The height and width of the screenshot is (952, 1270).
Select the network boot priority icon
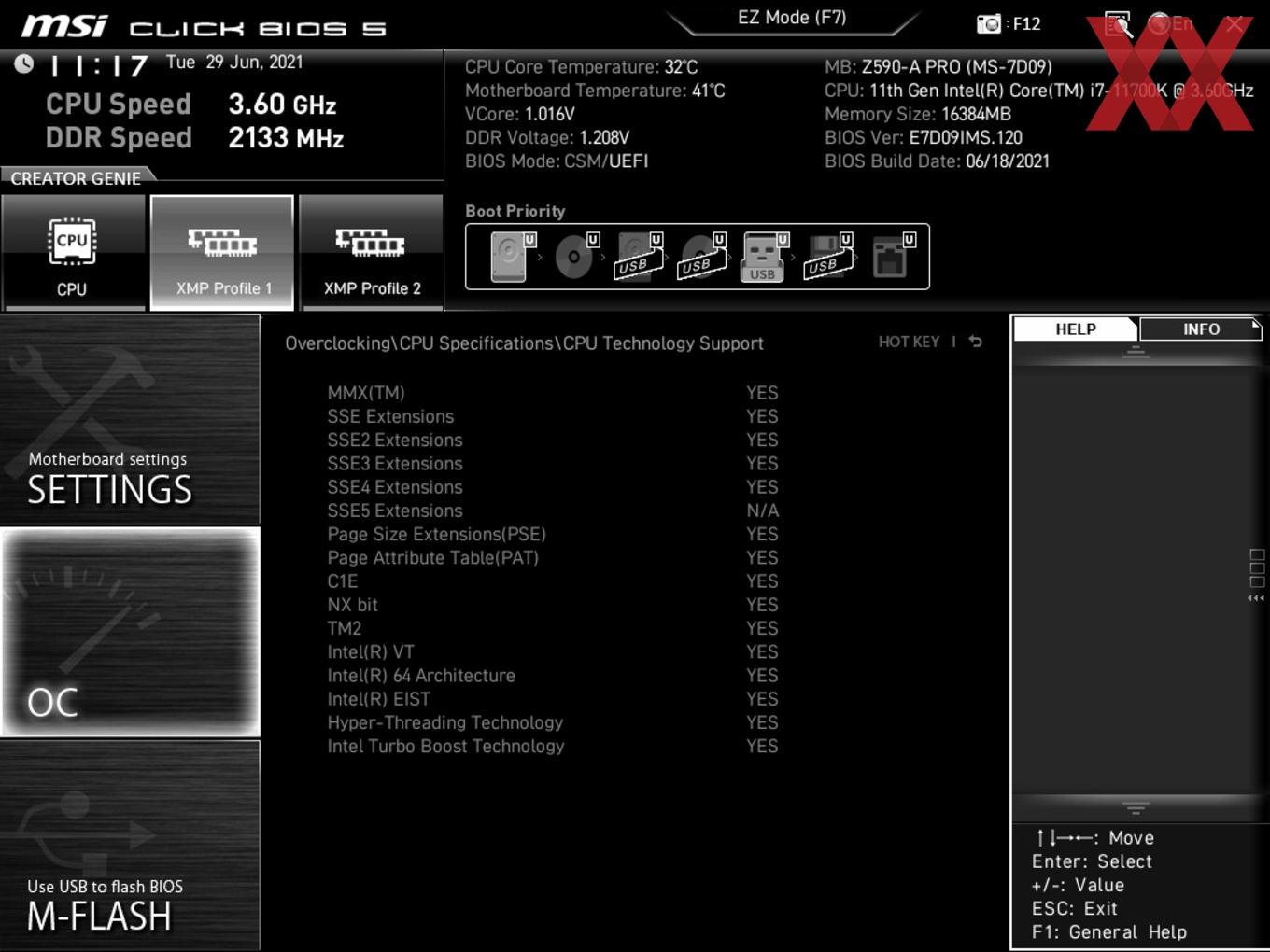(893, 257)
